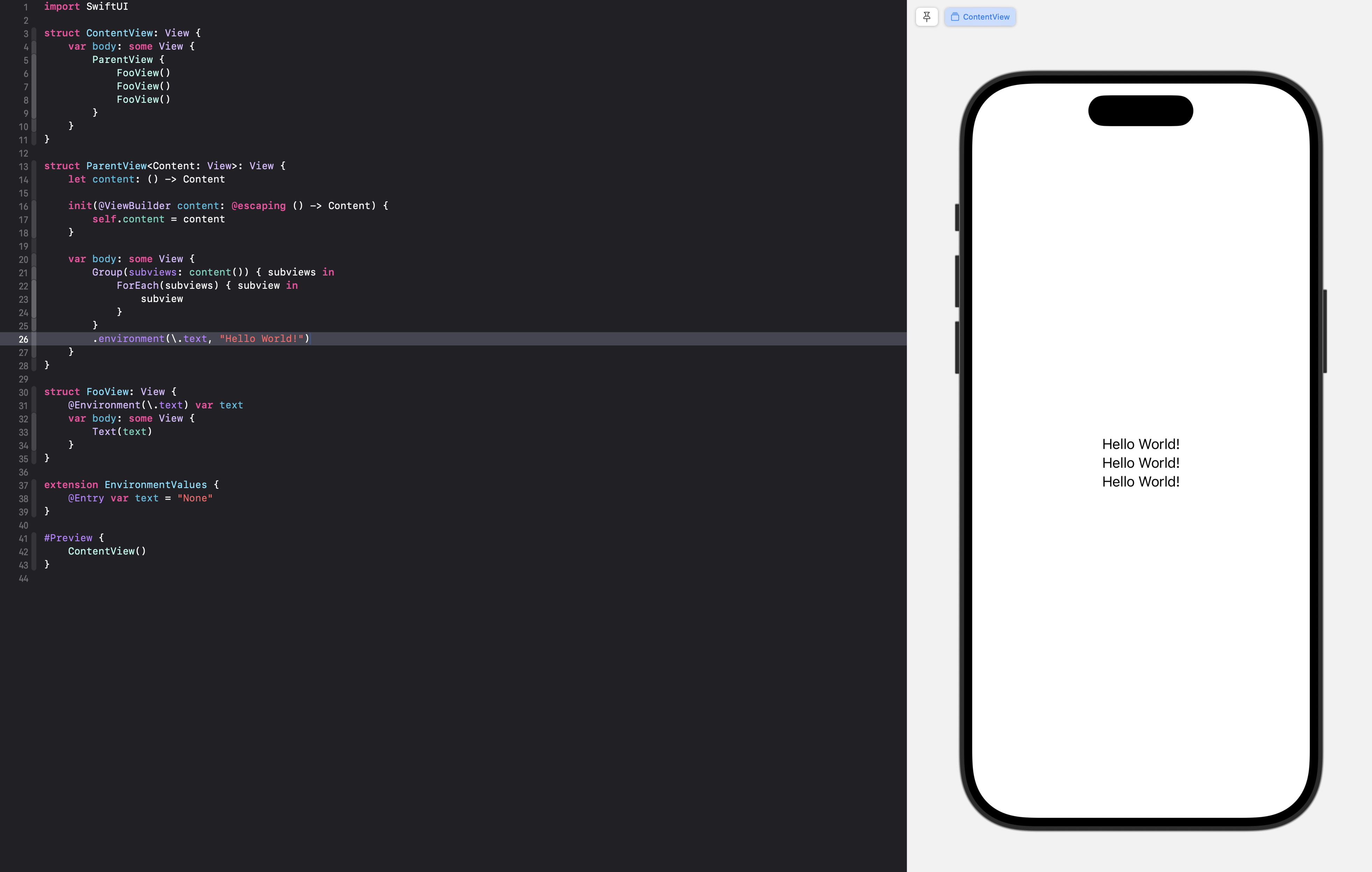The width and height of the screenshot is (1372, 872).
Task: Click 'Text(text)' on line 33
Action: (123, 431)
